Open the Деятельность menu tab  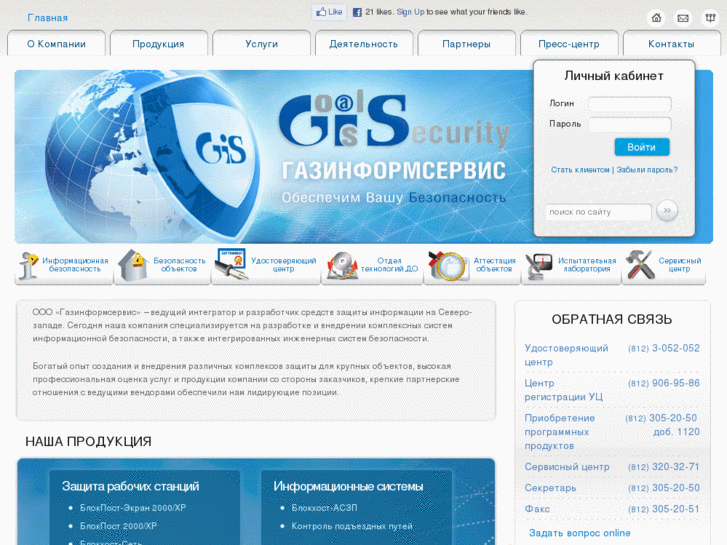[x=364, y=44]
